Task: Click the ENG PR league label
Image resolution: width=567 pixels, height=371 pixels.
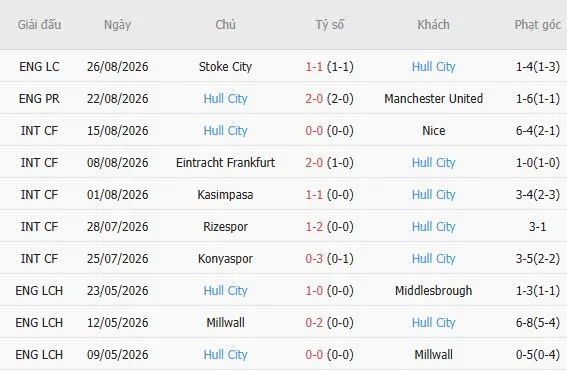Action: 39,98
